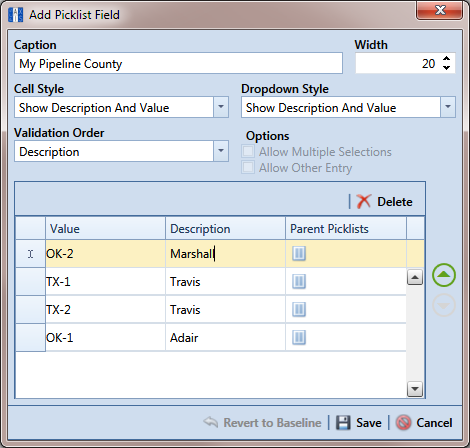
Task: Toggle Allow Multiple Selections checkbox
Action: click(248, 151)
